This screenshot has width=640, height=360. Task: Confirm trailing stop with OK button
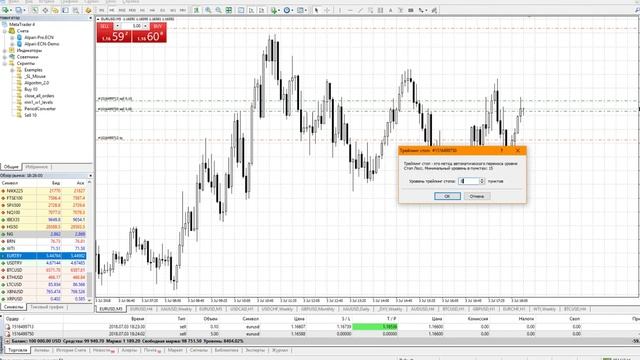point(447,196)
